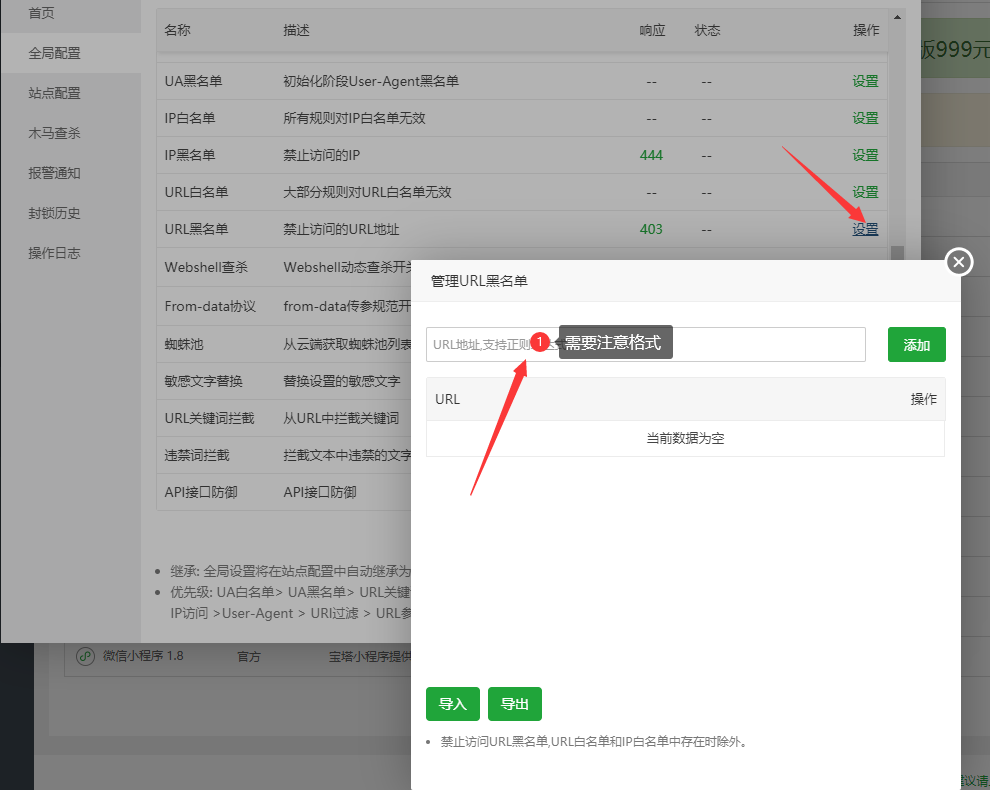Open 报警通知 from the sidebar

(x=56, y=172)
